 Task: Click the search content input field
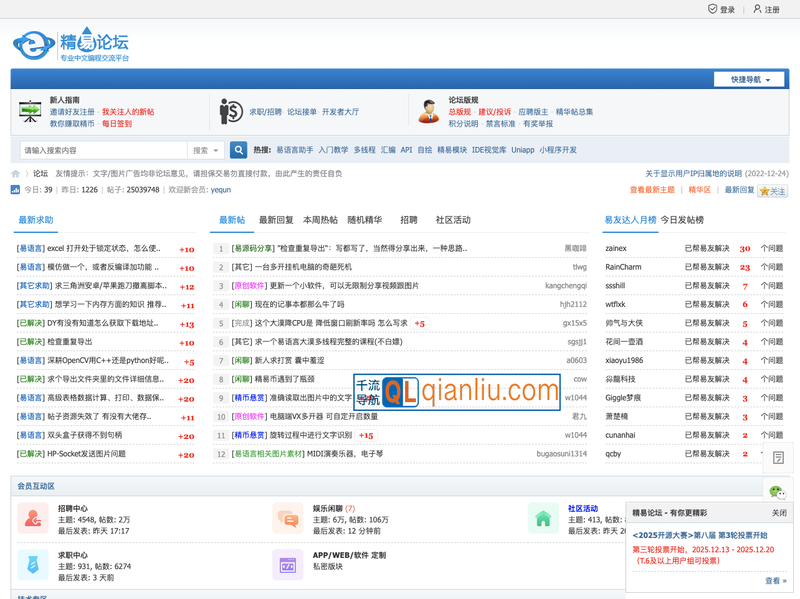[x=100, y=151]
